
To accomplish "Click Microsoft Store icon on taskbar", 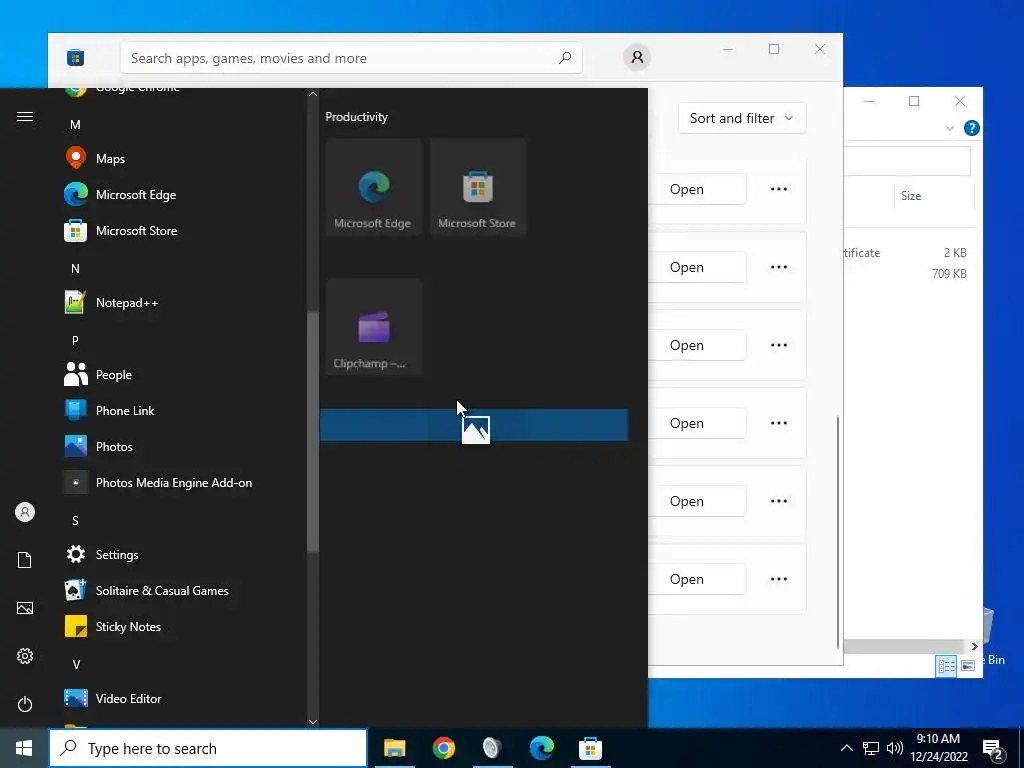I will coord(590,748).
